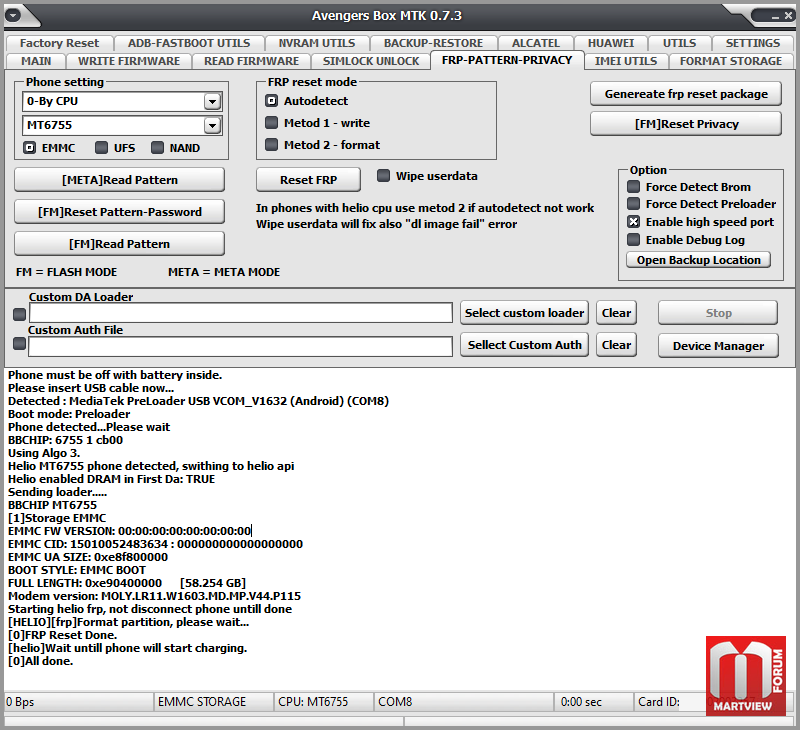Click Select custom loader button

(x=524, y=313)
